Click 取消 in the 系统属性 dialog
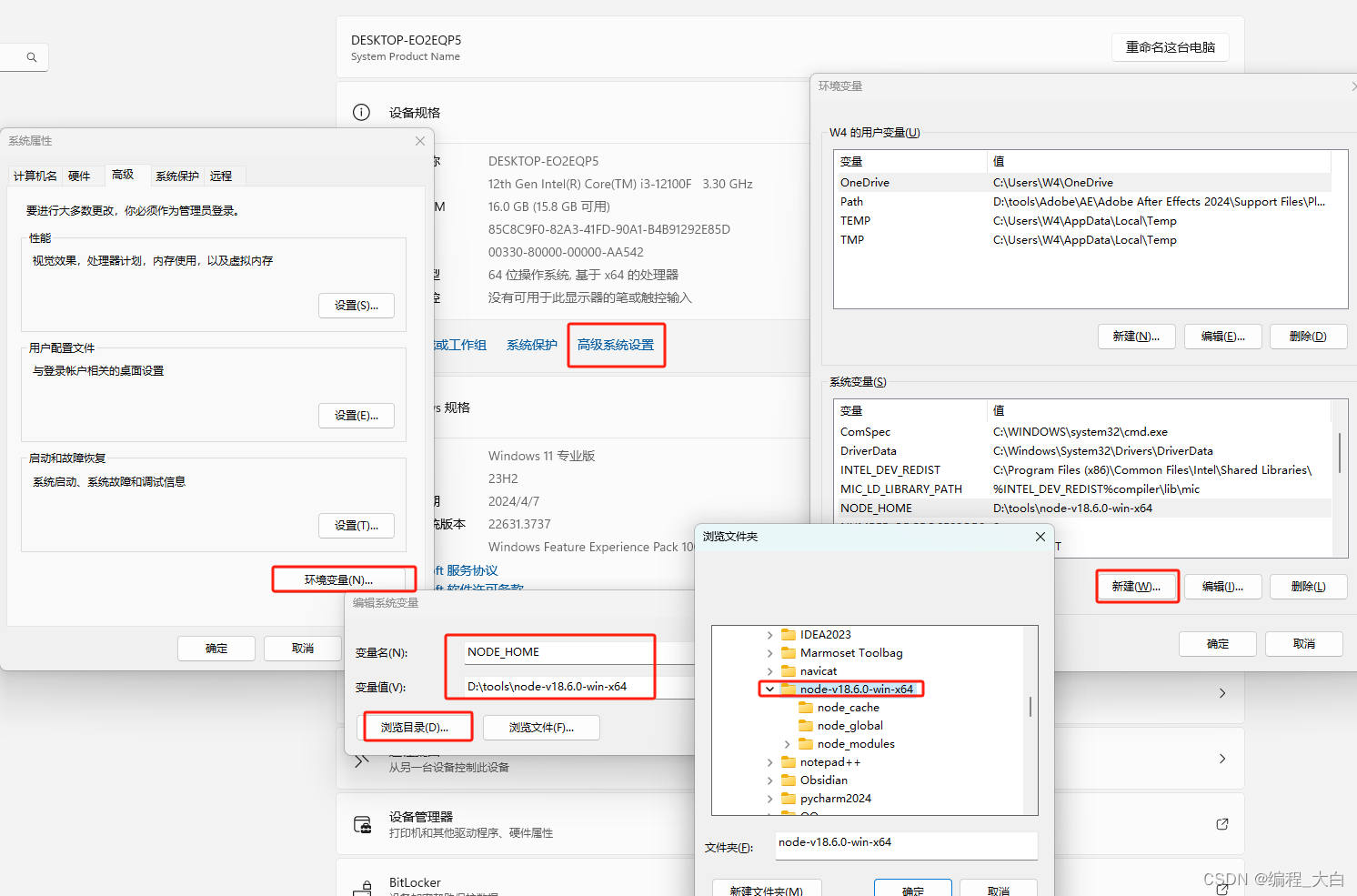Image resolution: width=1357 pixels, height=896 pixels. point(303,649)
